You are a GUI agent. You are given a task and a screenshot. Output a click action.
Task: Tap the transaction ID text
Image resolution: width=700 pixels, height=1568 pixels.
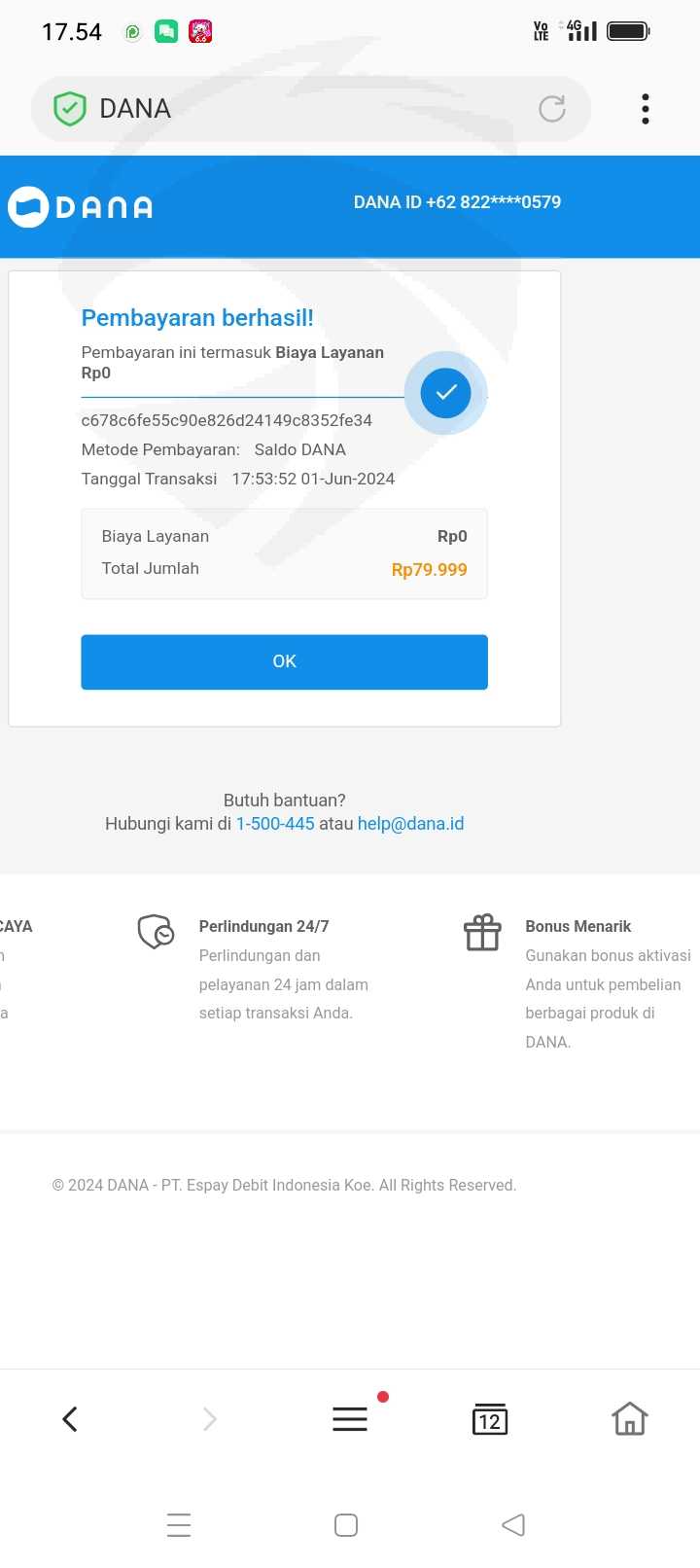pyautogui.click(x=227, y=420)
